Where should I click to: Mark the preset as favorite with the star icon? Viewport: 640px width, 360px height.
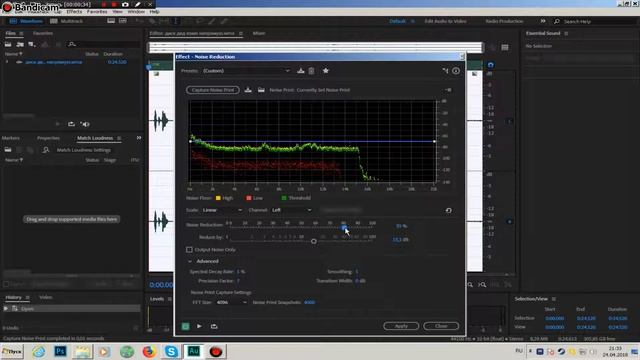[326, 71]
